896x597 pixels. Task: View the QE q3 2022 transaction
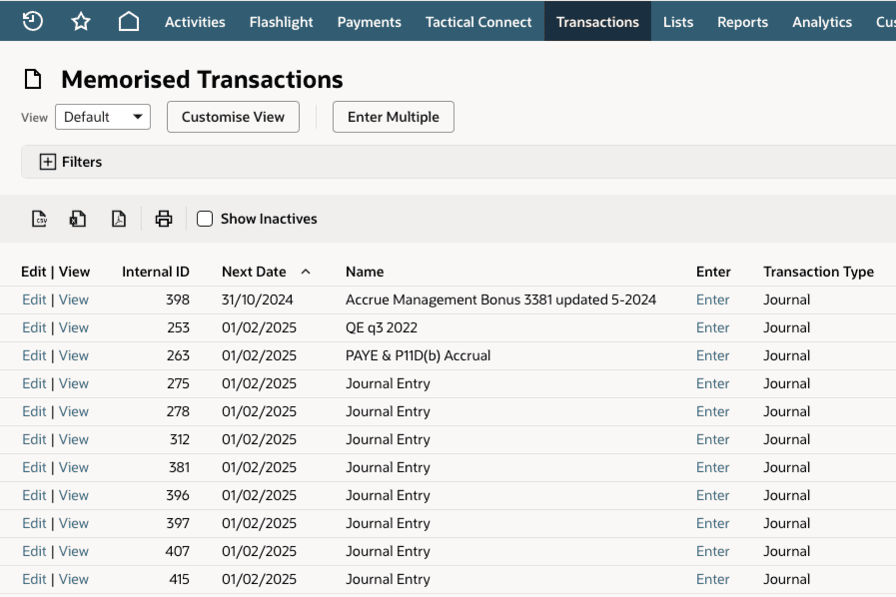(x=74, y=328)
